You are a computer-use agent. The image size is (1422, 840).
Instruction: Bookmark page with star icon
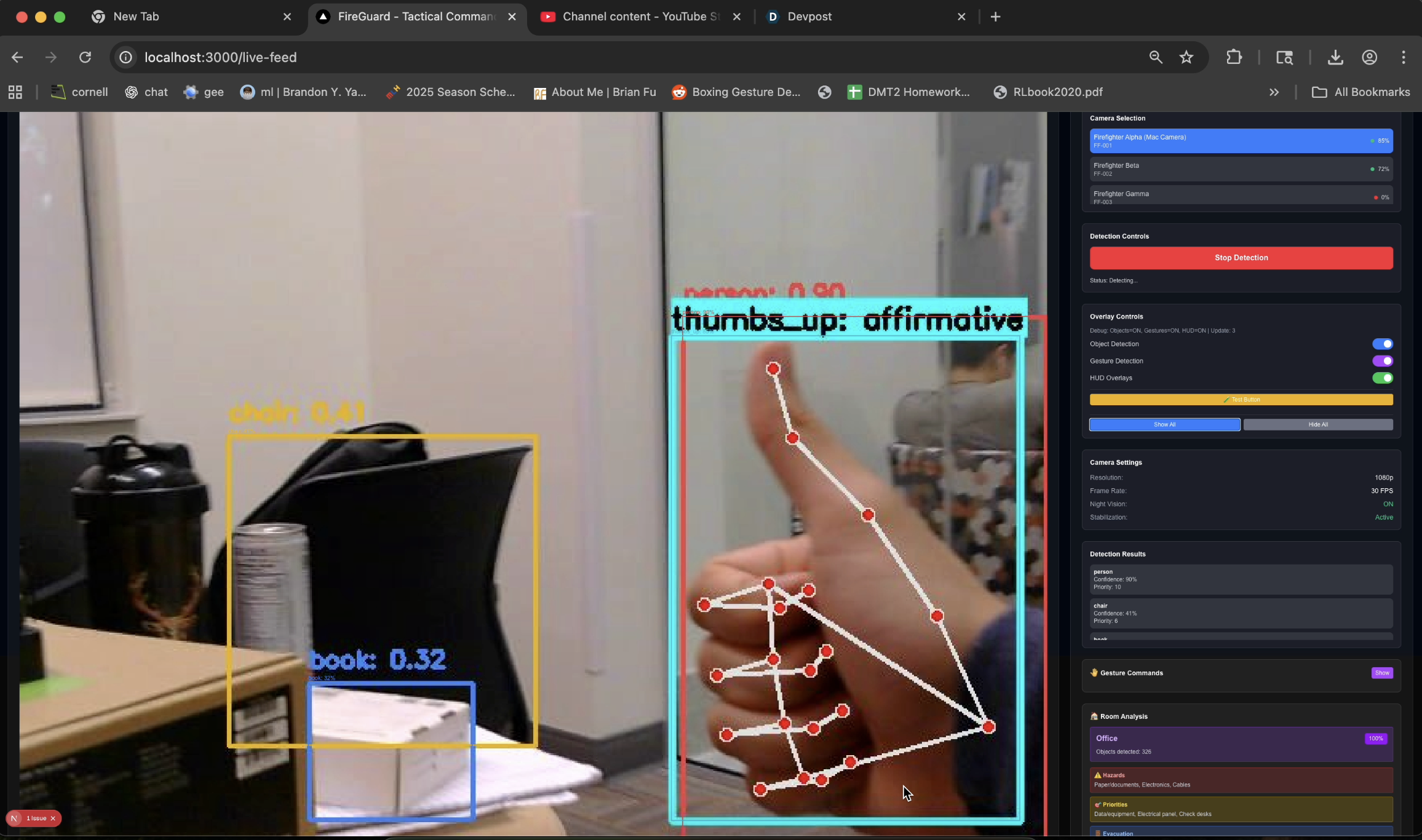pyautogui.click(x=1186, y=57)
